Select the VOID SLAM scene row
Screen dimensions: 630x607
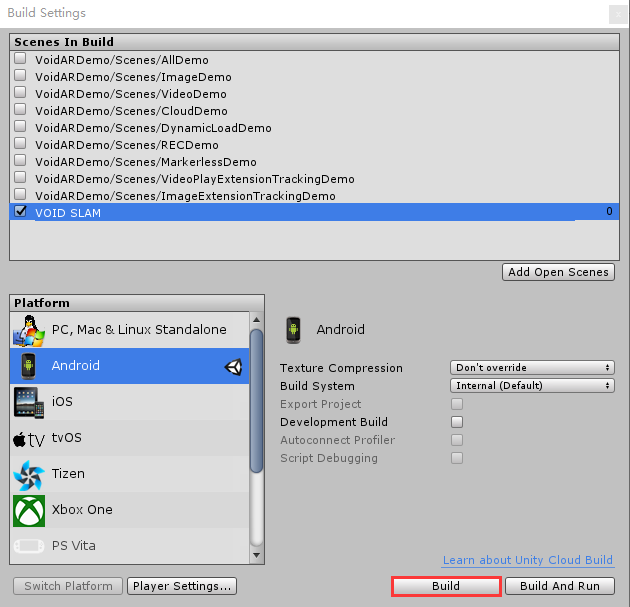click(314, 212)
